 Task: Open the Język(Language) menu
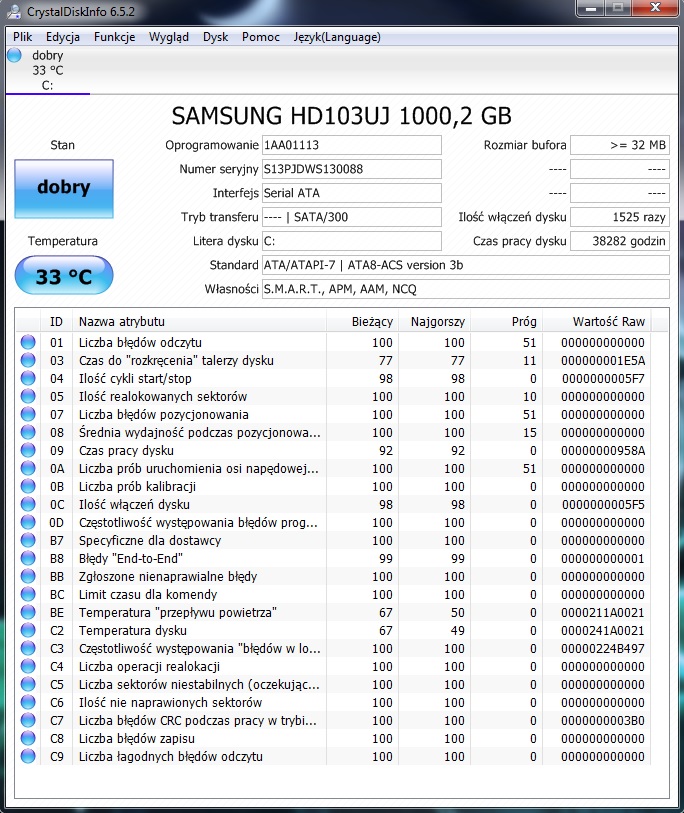[x=337, y=37]
